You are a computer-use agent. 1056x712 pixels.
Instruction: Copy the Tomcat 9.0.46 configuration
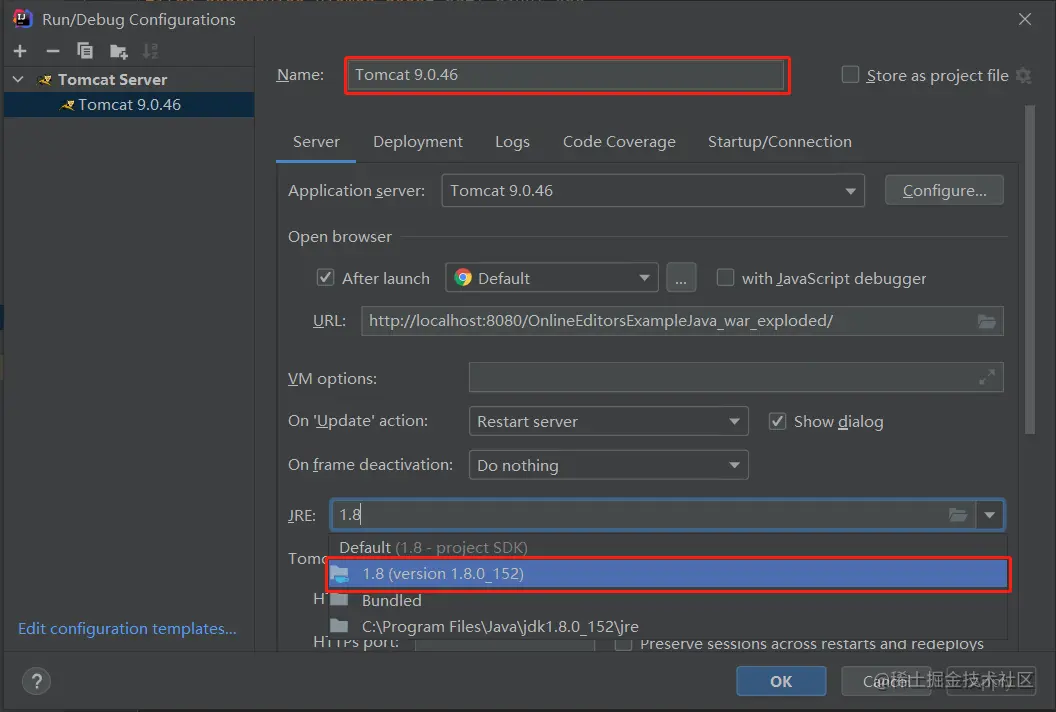coord(85,50)
